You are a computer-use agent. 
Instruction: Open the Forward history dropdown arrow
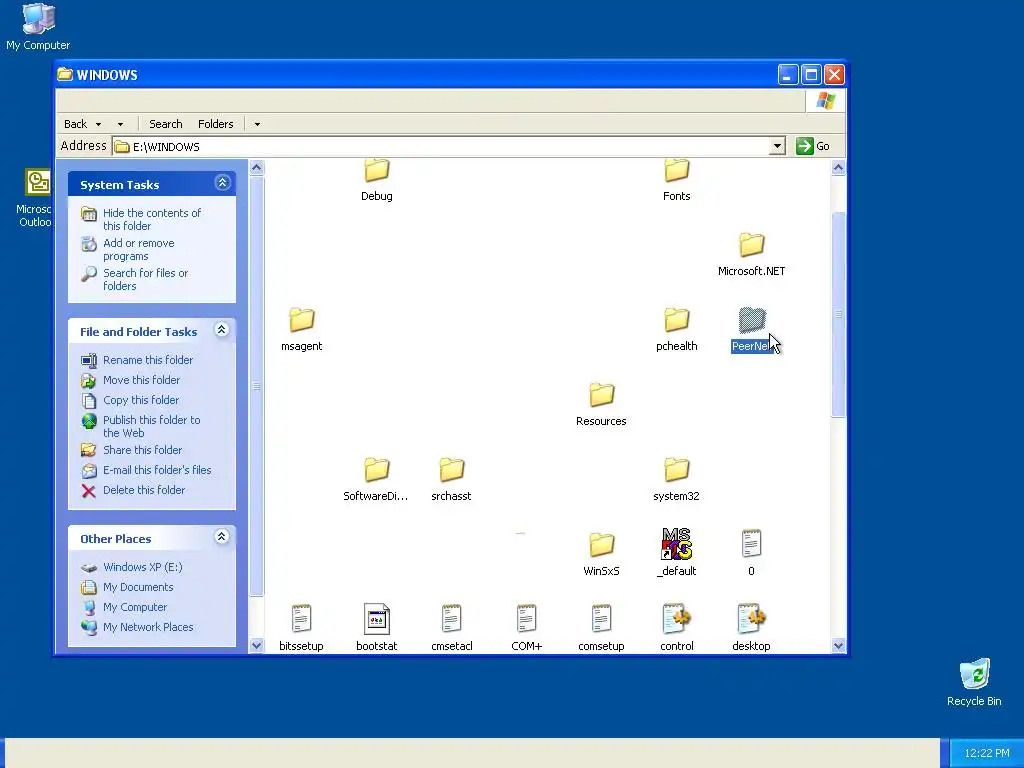pos(120,124)
